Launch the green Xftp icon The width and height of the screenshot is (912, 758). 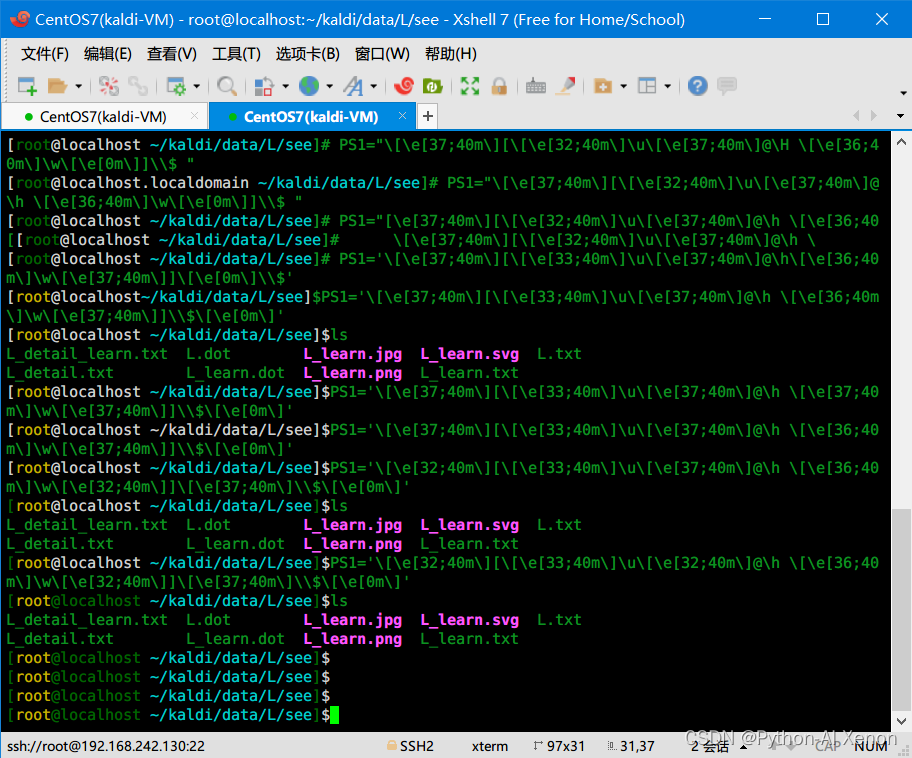pos(432,86)
